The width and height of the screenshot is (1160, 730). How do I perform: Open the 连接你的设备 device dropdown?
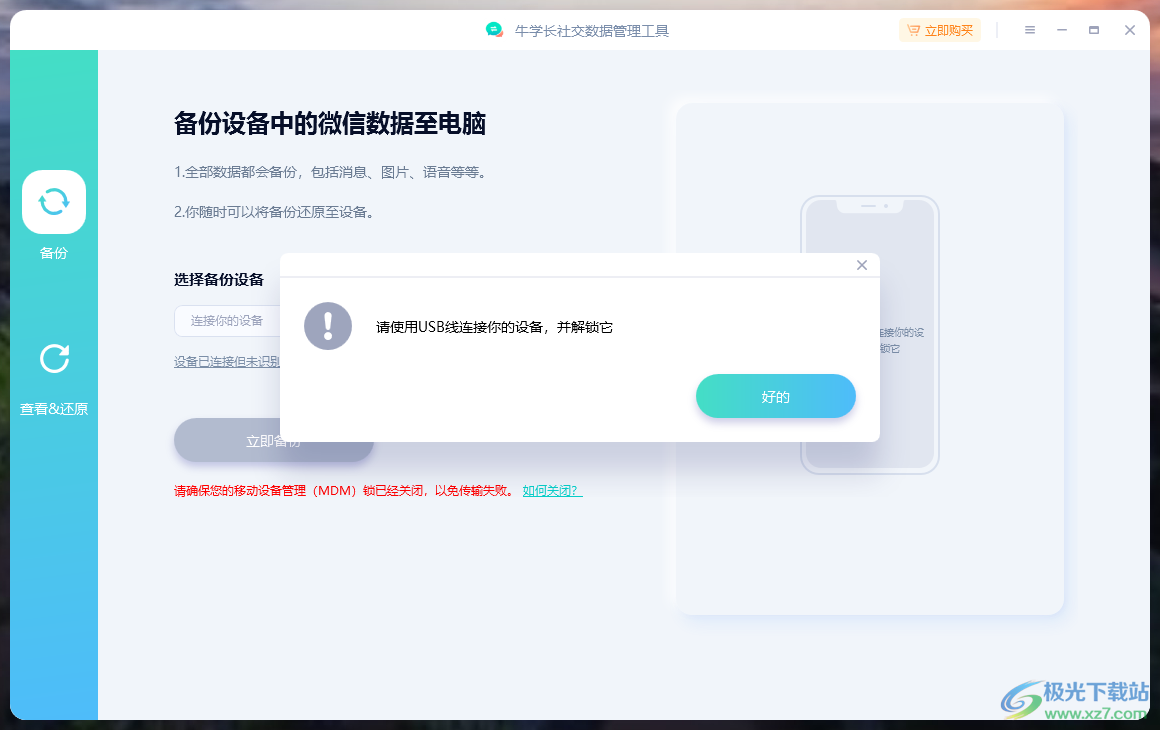click(x=228, y=321)
